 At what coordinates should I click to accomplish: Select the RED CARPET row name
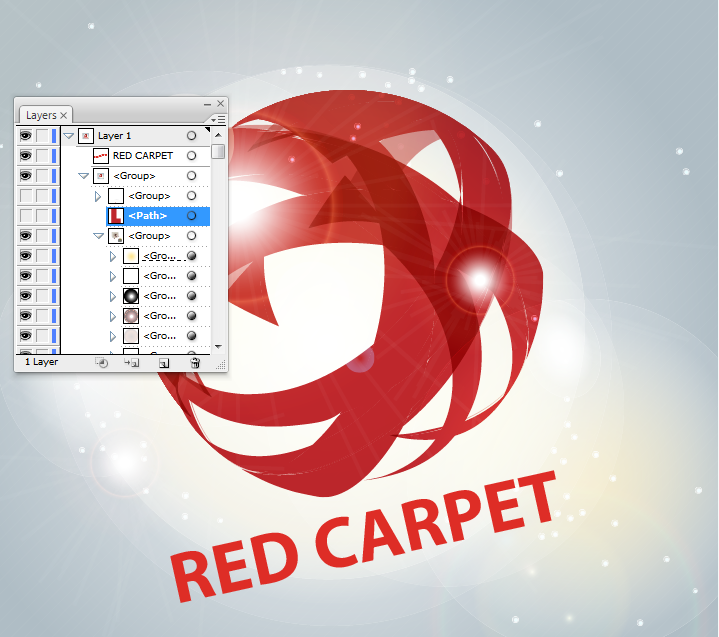pyautogui.click(x=143, y=156)
